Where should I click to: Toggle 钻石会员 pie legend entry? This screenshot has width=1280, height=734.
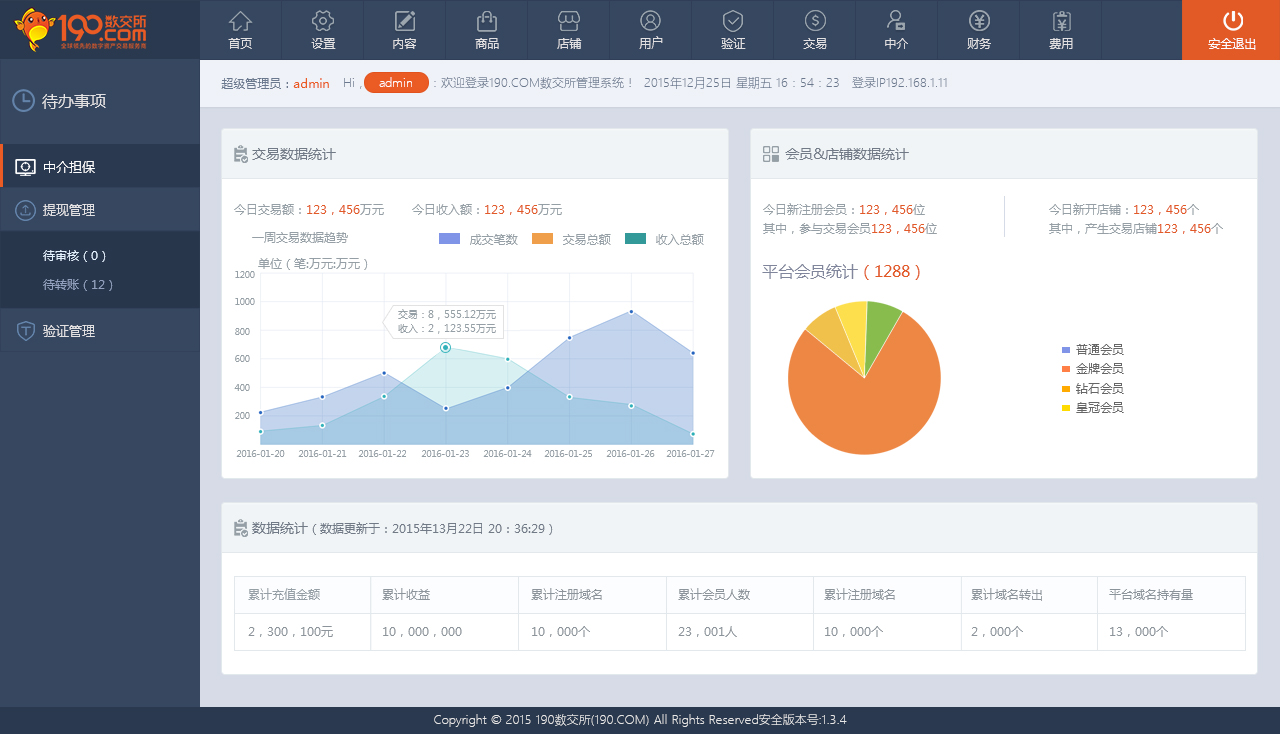[1092, 389]
